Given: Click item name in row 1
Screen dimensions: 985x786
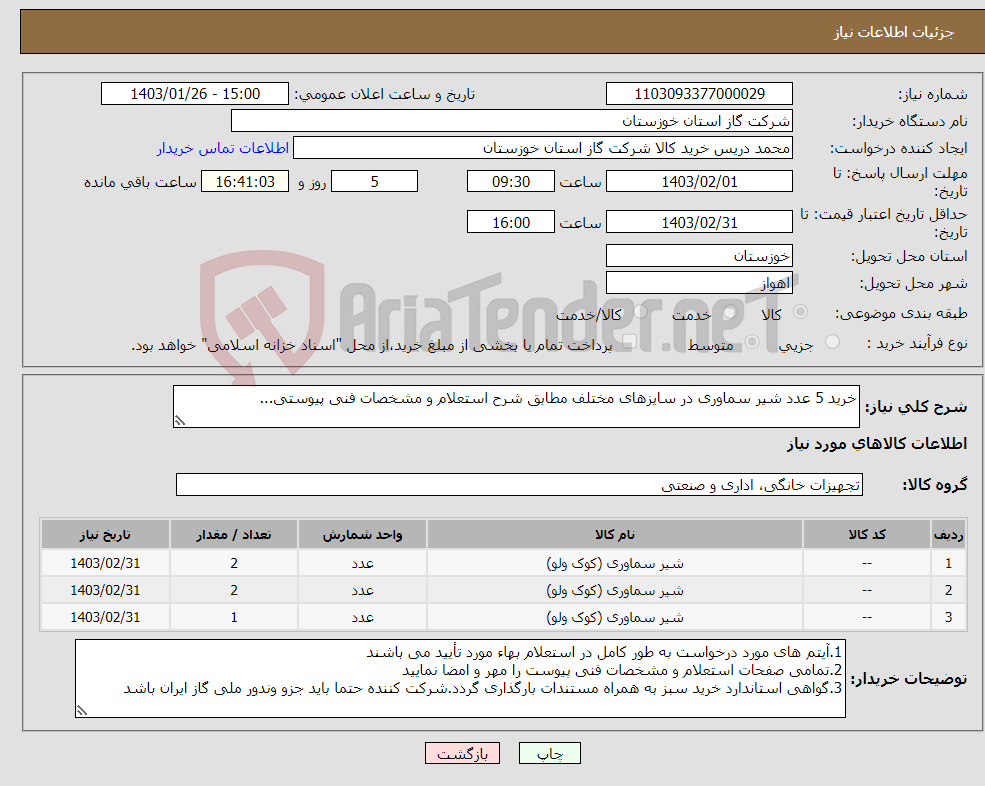Looking at the screenshot, I should click(614, 564).
